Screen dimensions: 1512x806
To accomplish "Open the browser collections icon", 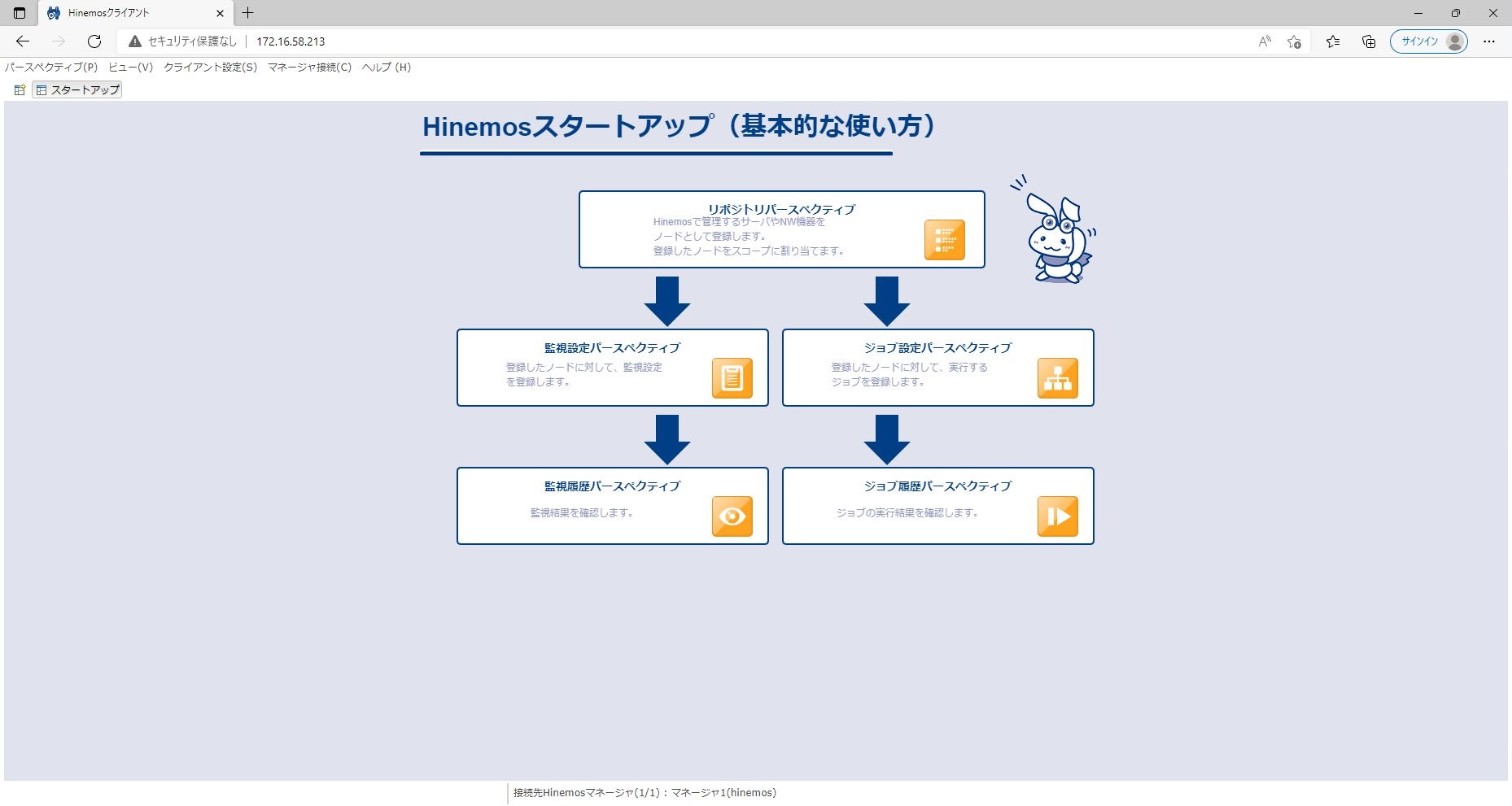I will (1369, 41).
